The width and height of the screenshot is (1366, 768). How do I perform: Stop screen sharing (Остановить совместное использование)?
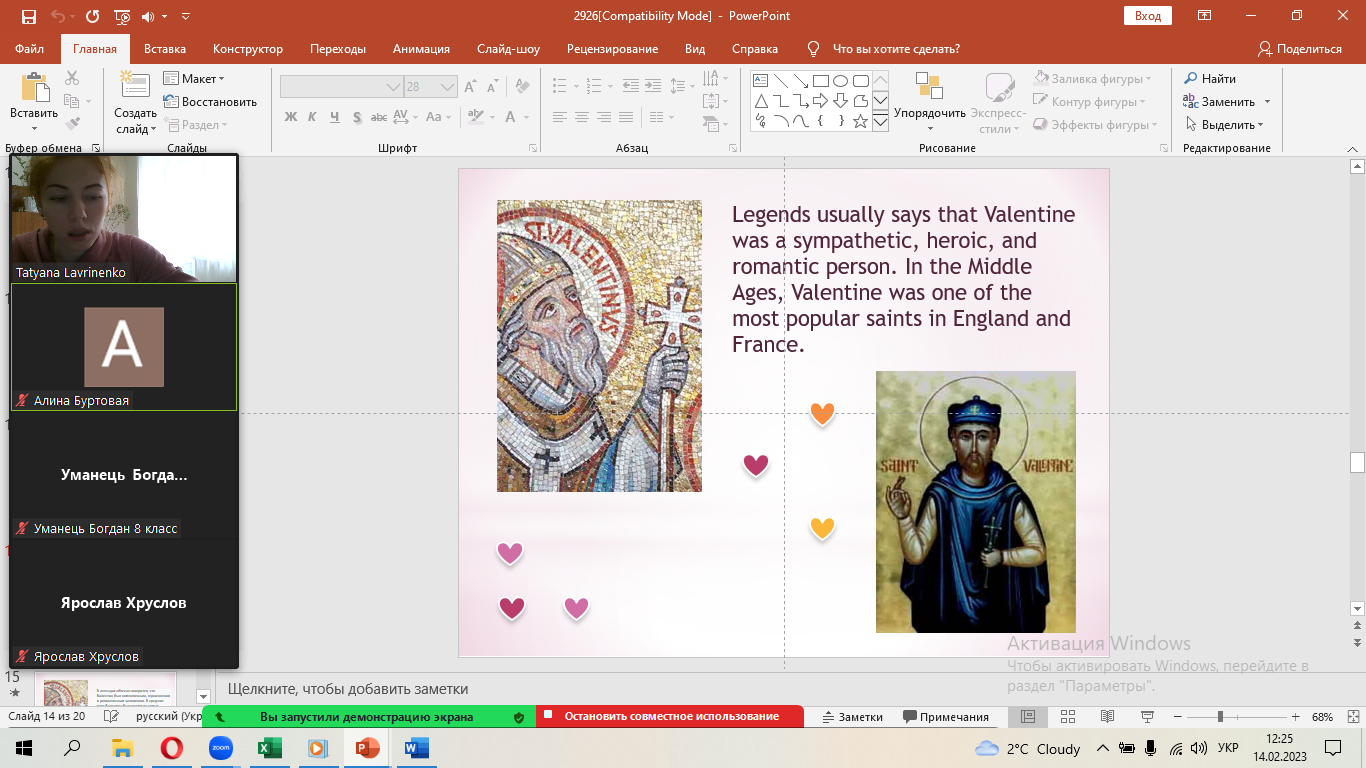click(670, 716)
